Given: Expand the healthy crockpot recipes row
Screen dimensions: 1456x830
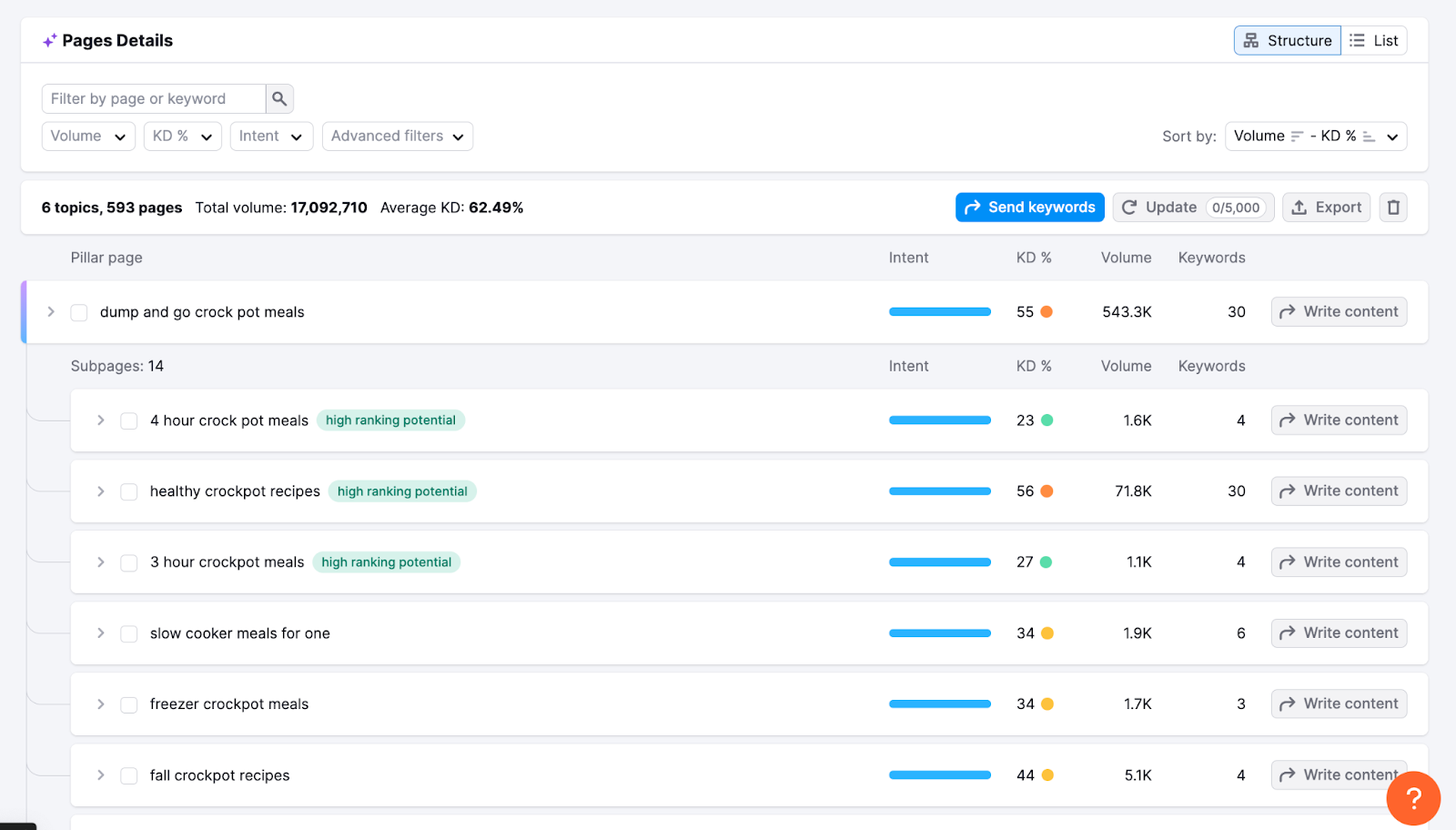Looking at the screenshot, I should tap(101, 491).
